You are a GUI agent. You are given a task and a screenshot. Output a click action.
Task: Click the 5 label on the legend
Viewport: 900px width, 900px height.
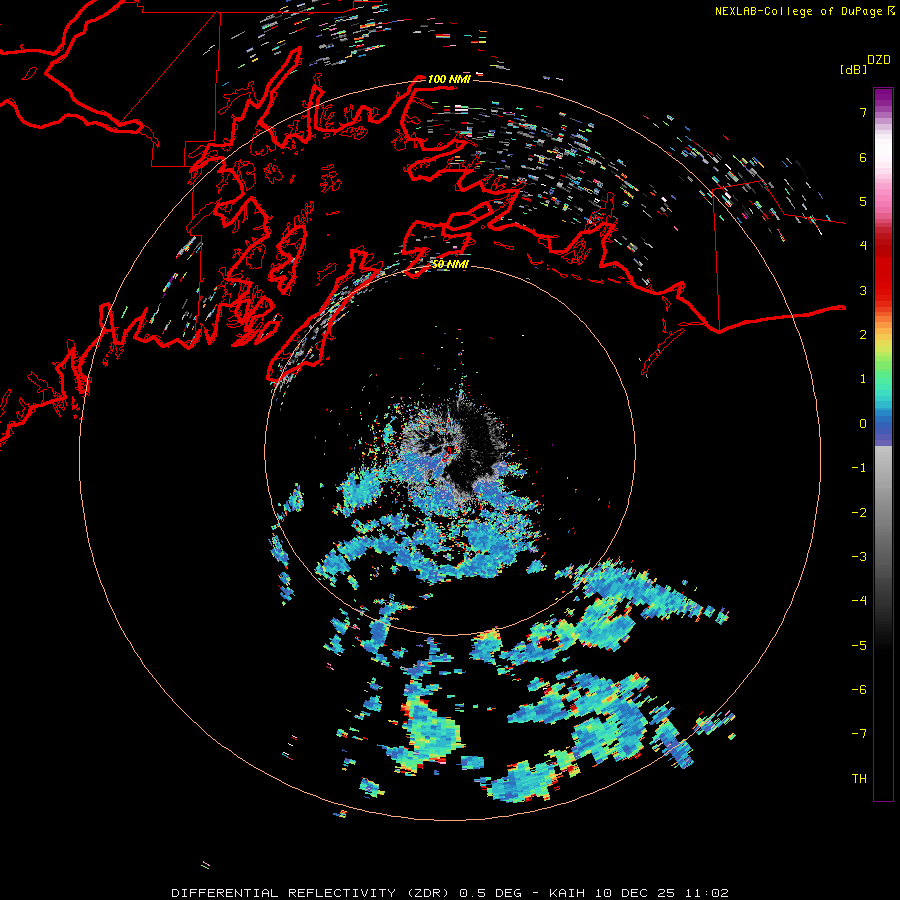pos(863,201)
